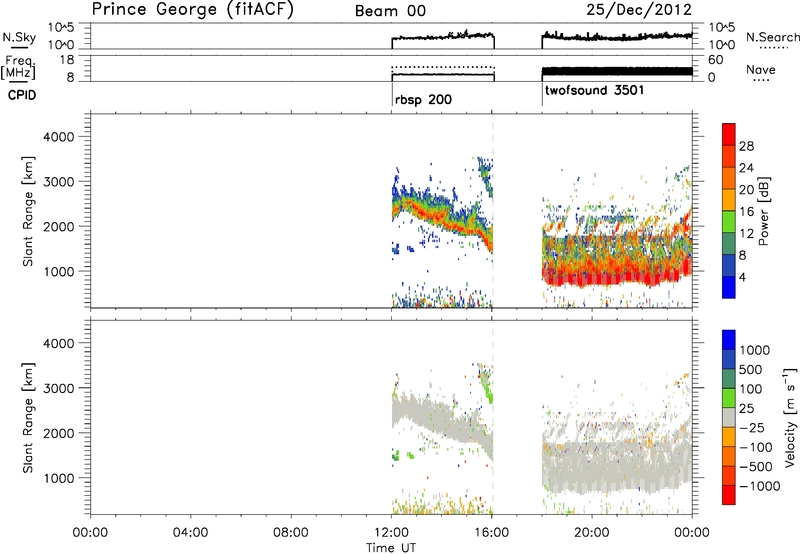Click the "-100" tick on Velocity colorbar
The width and height of the screenshot is (800, 554).
click(756, 447)
